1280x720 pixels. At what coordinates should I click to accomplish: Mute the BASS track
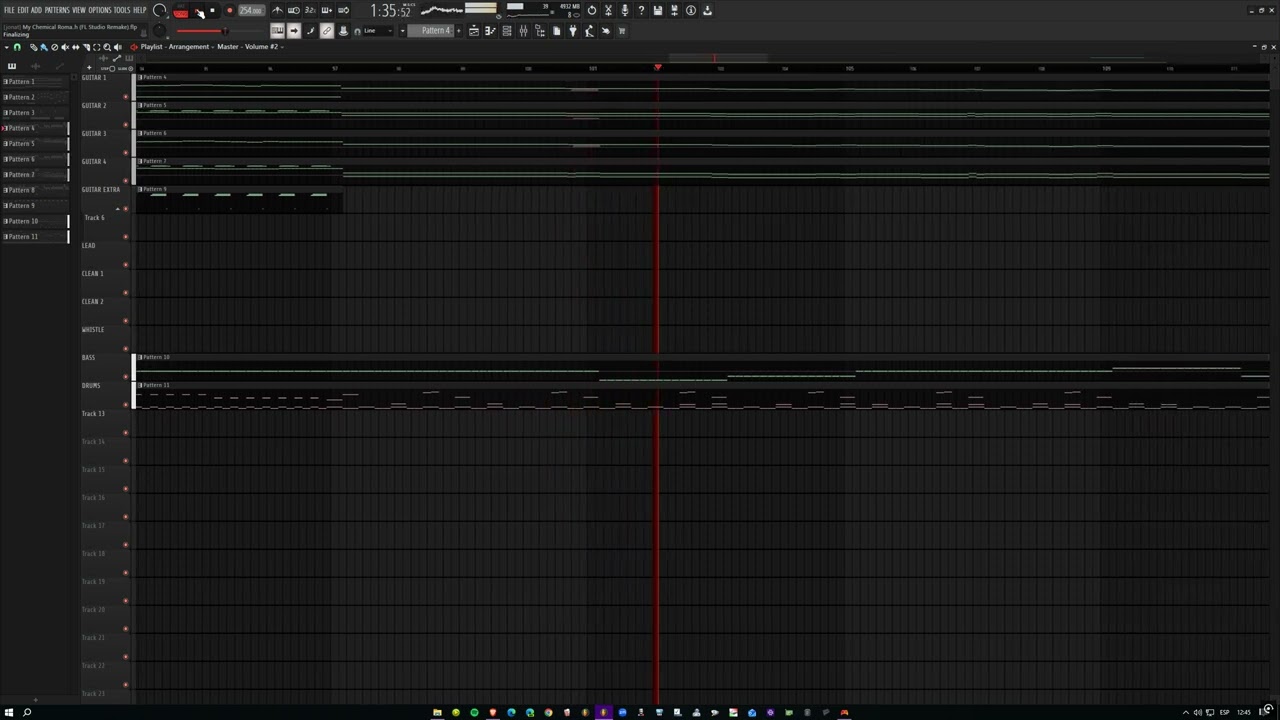tap(125, 376)
